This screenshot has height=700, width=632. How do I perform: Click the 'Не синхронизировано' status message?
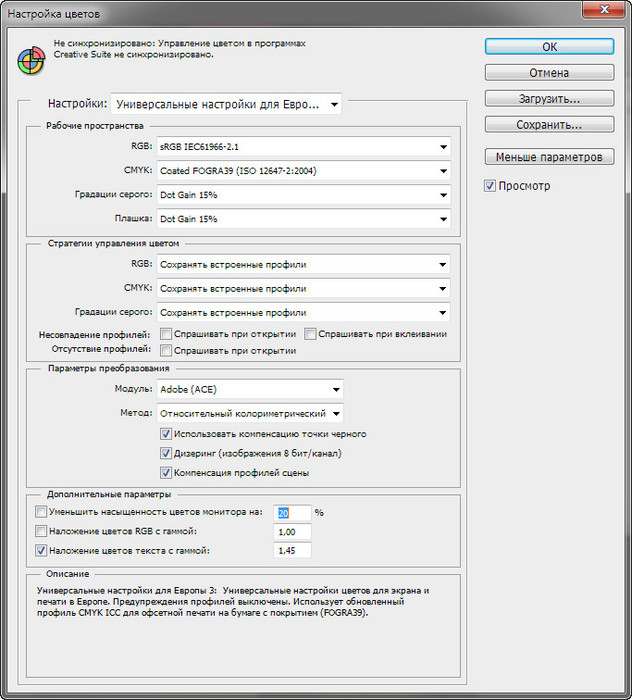(179, 49)
